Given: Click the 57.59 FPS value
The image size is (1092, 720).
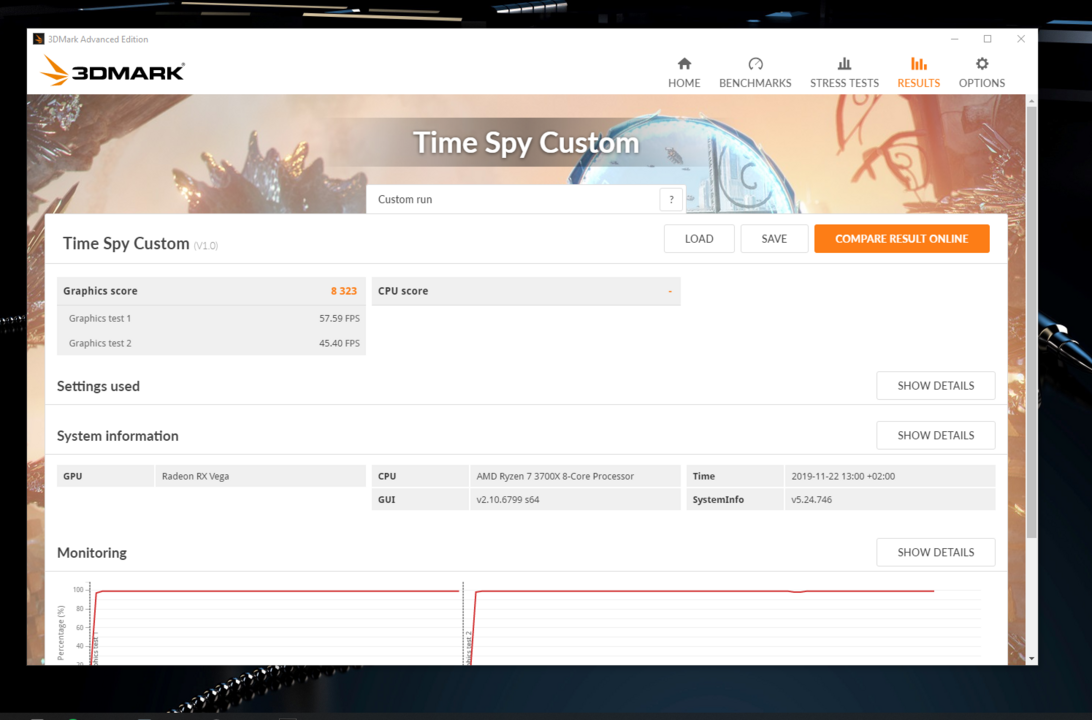Looking at the screenshot, I should [x=339, y=318].
